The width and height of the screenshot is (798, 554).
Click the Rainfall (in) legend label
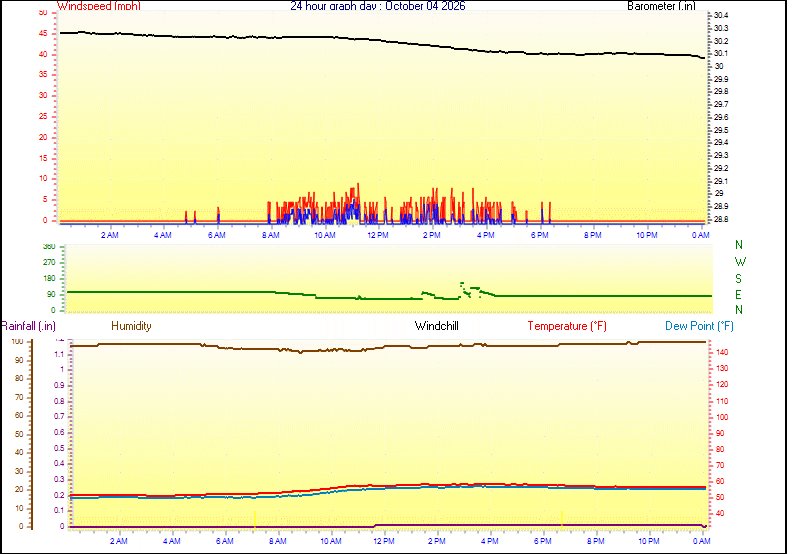(28, 326)
